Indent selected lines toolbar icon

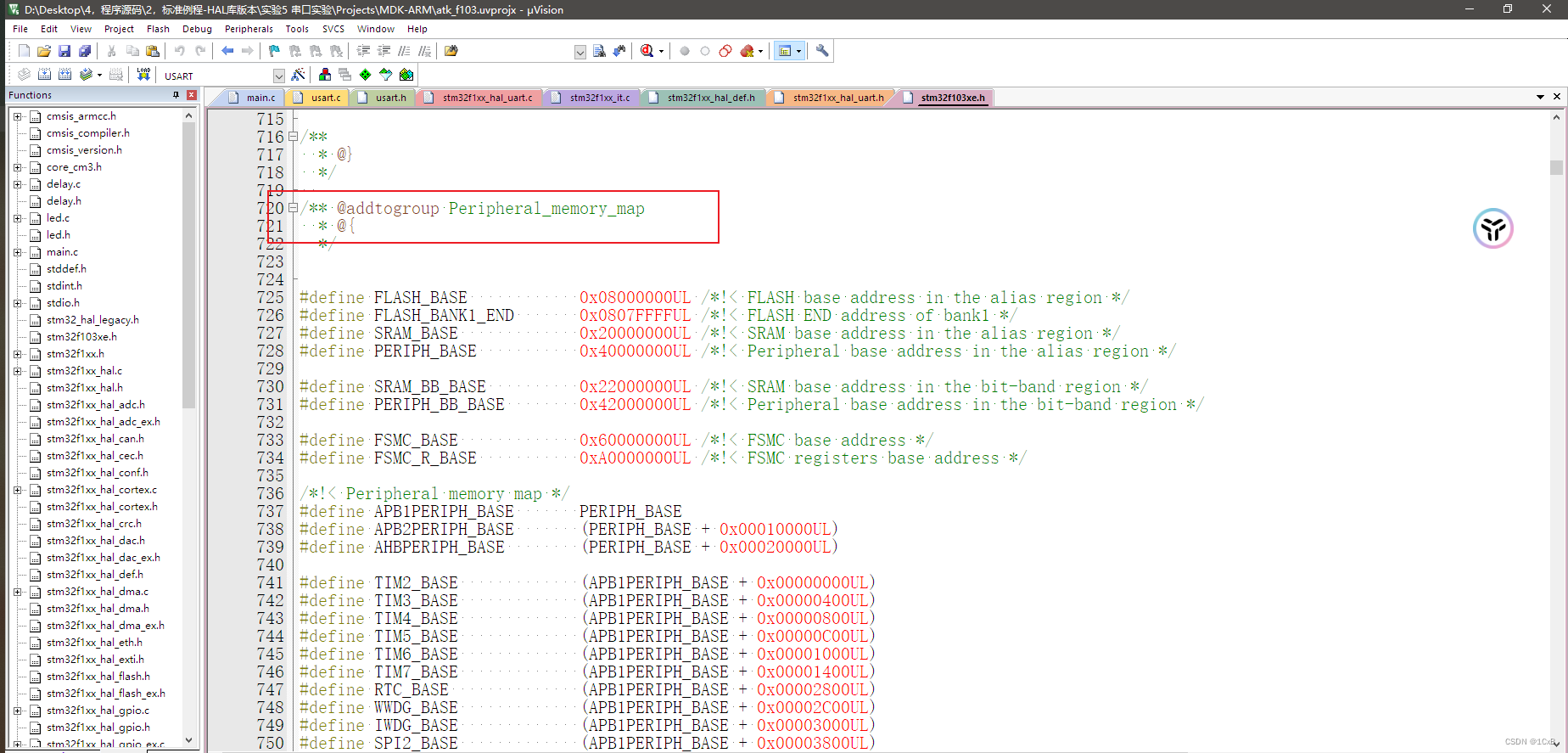pyautogui.click(x=363, y=51)
